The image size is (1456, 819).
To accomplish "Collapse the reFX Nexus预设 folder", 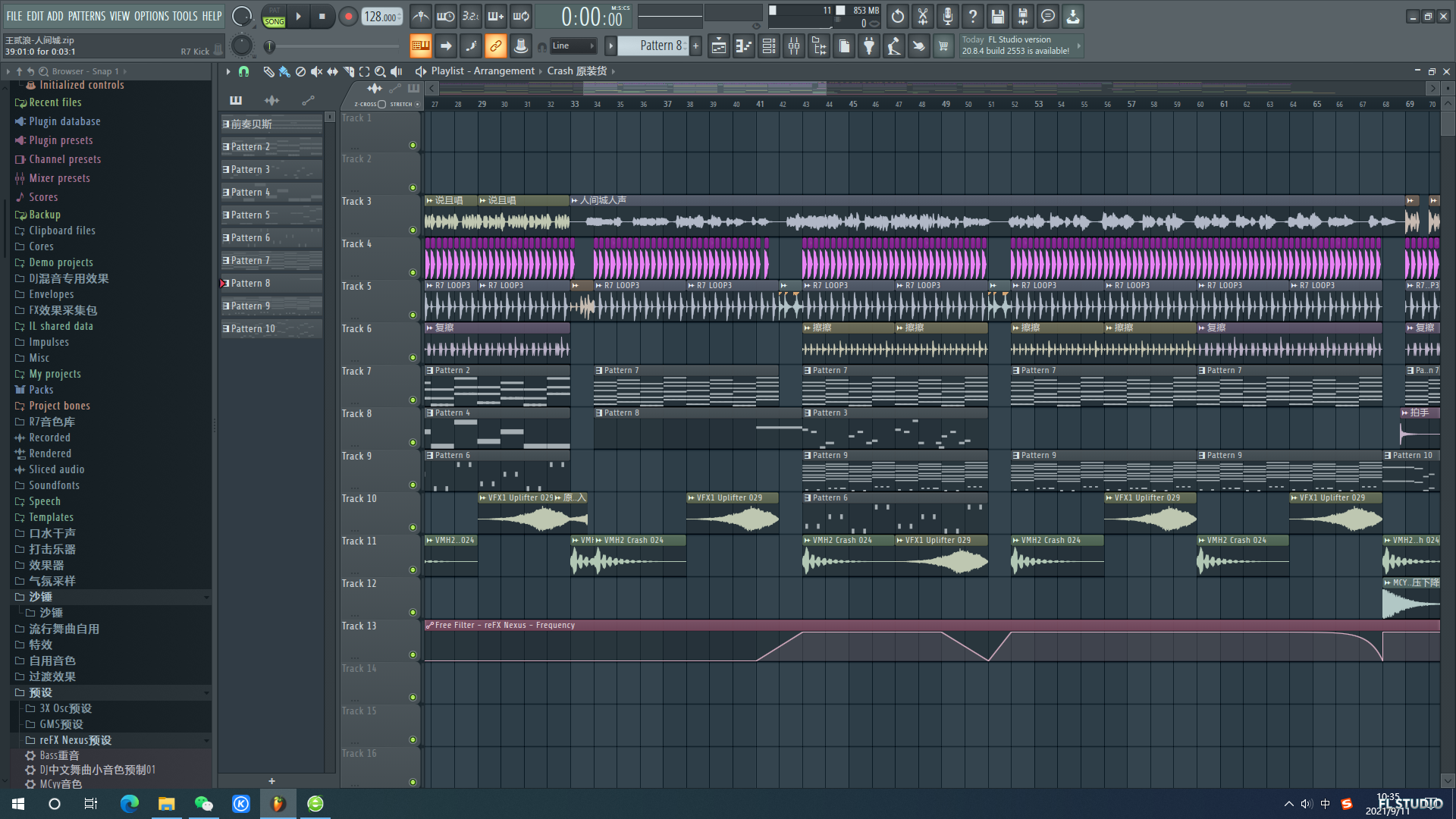I will coord(206,741).
